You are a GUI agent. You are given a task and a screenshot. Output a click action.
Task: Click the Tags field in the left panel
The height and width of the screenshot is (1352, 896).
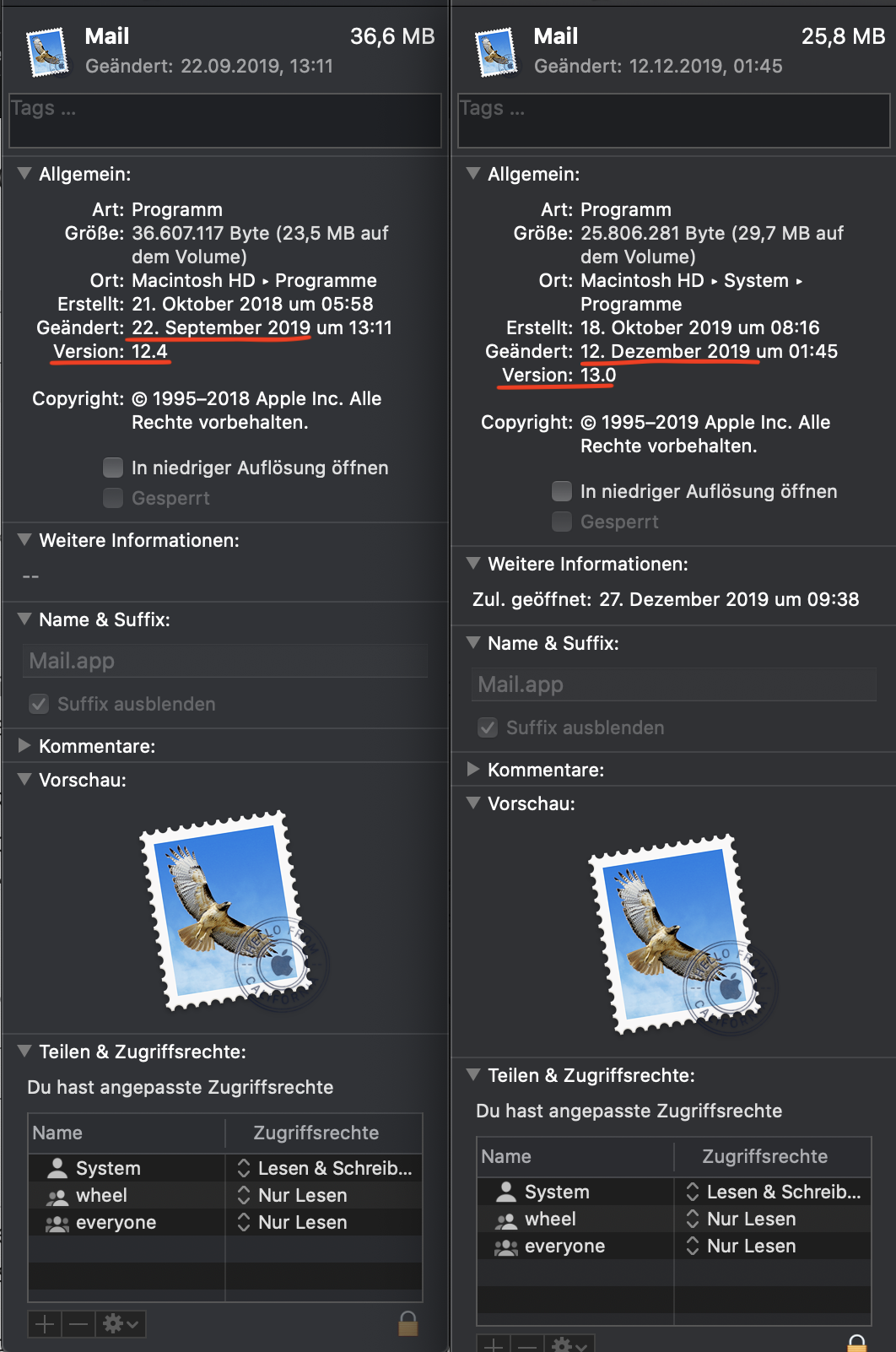tap(225, 121)
